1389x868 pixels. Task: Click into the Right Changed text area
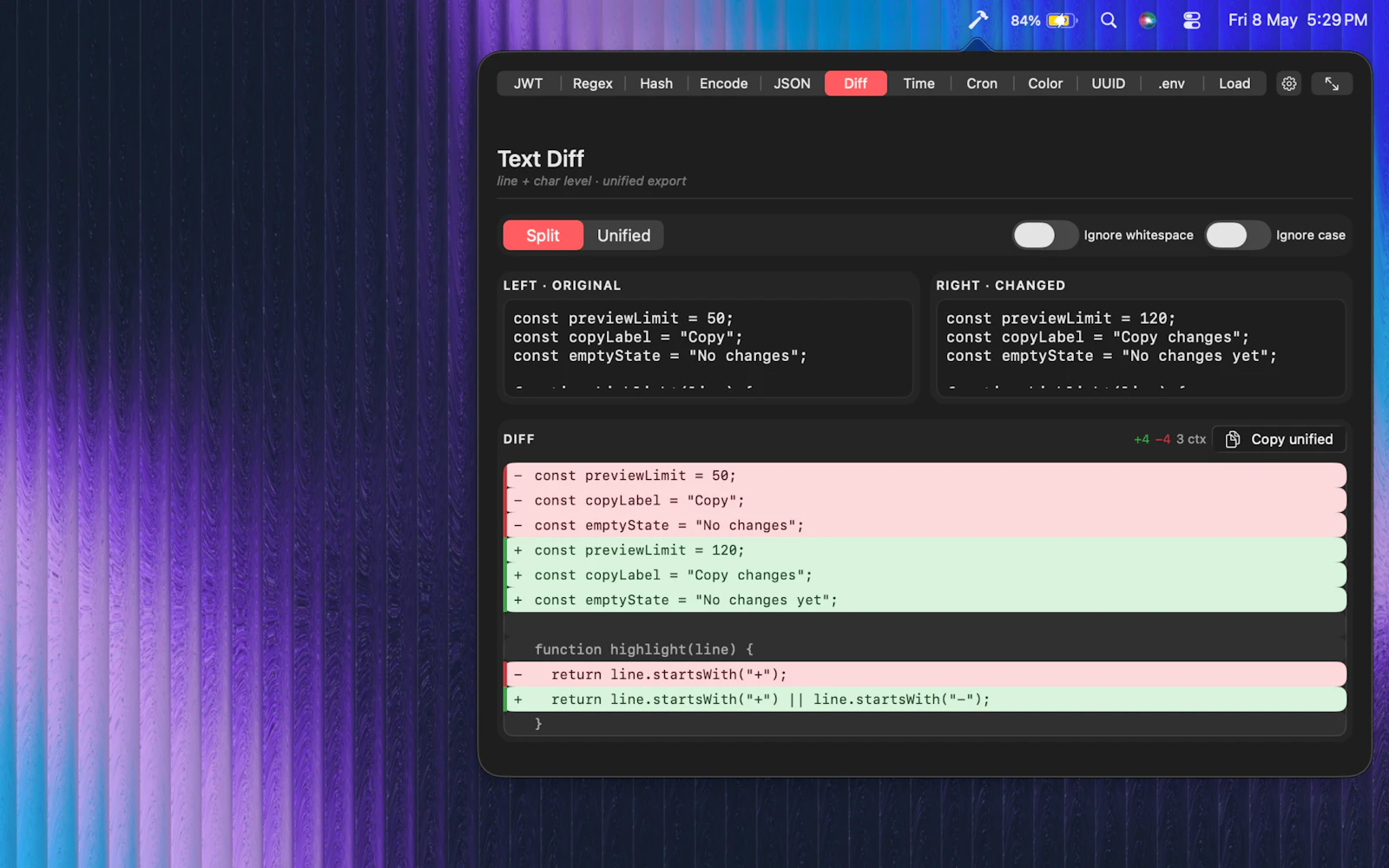1141,349
